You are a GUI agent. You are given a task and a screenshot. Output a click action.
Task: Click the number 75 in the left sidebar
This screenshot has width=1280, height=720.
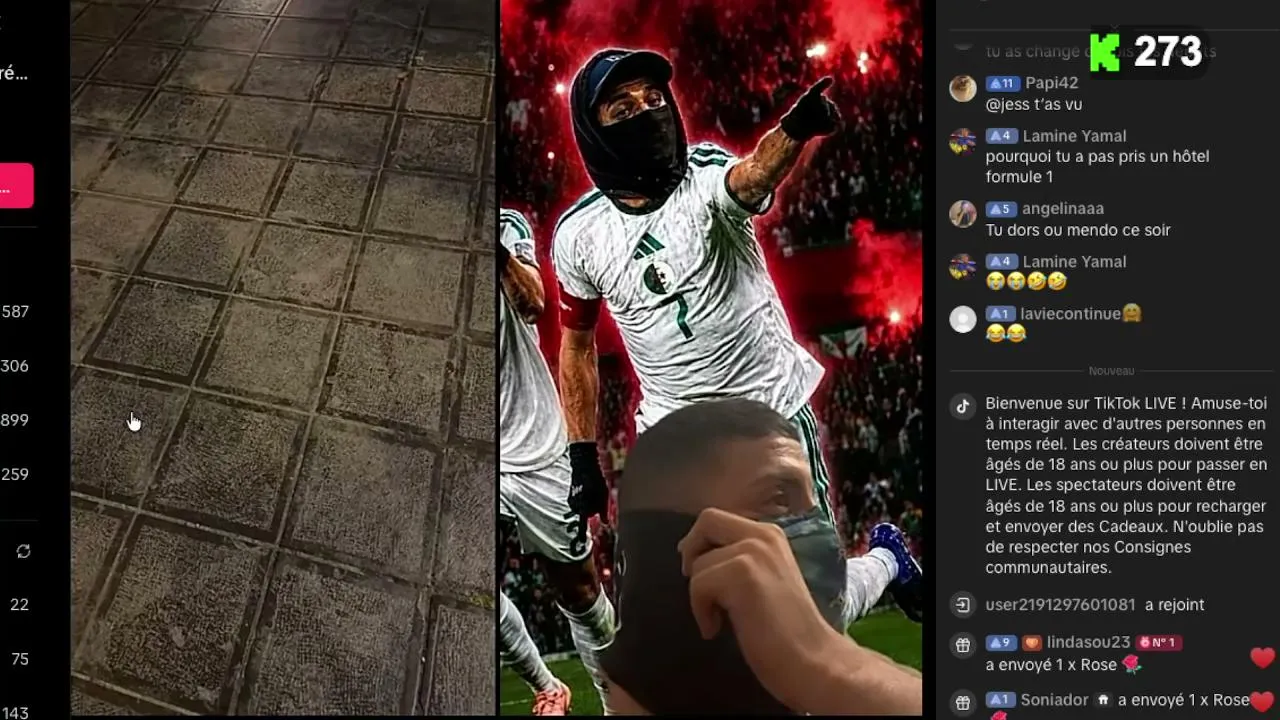tap(19, 659)
